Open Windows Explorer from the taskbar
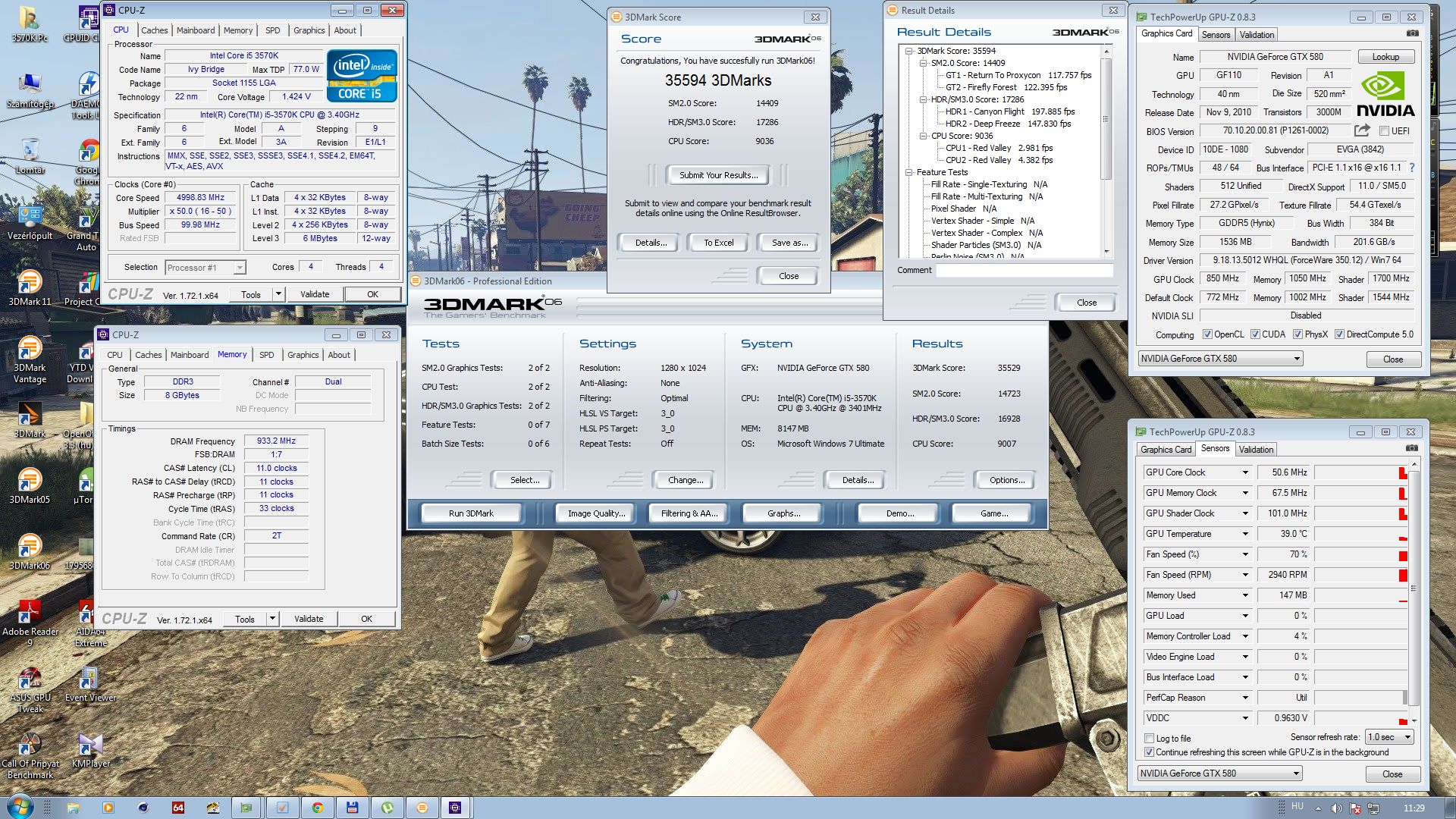The width and height of the screenshot is (1456, 819). point(73,808)
